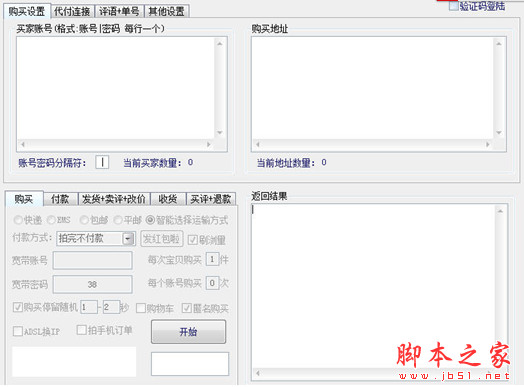Open the 评语+单号 tab

(x=119, y=12)
